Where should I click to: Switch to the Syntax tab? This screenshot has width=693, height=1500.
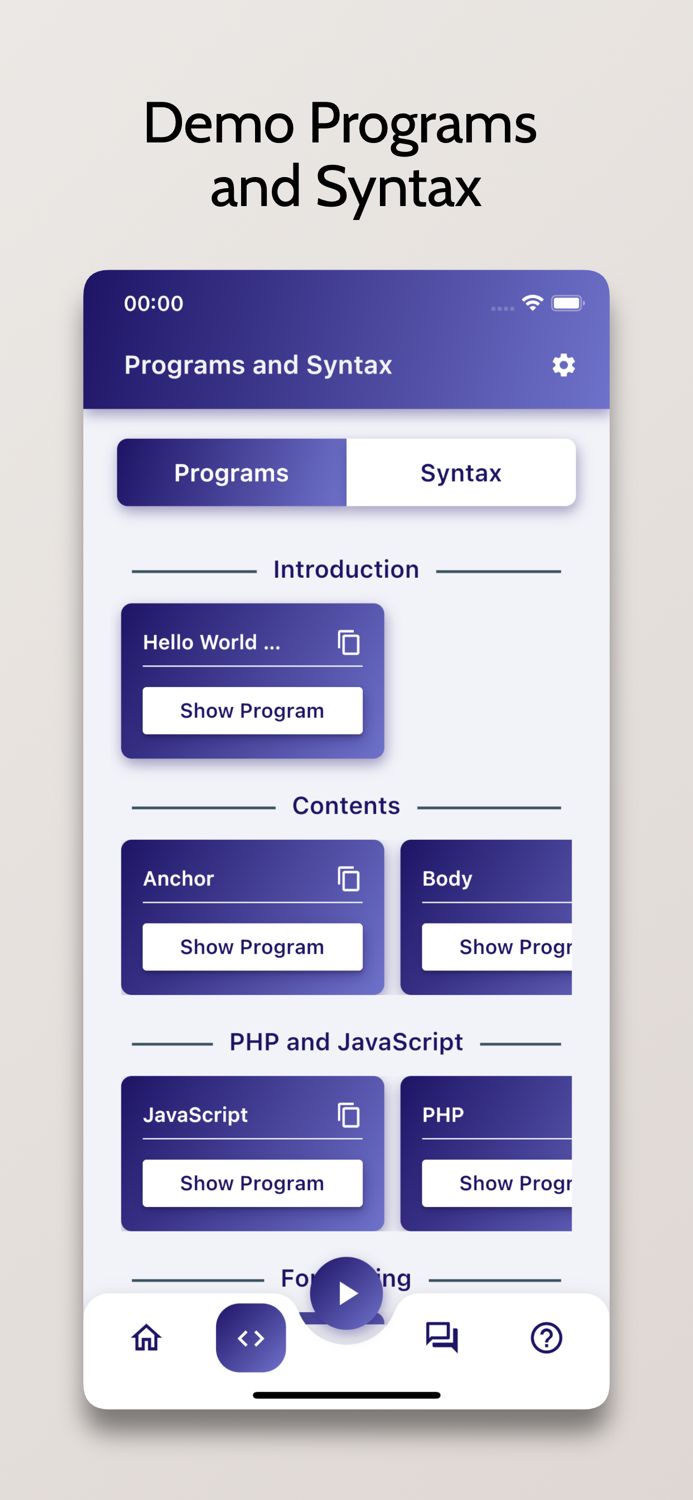click(461, 472)
